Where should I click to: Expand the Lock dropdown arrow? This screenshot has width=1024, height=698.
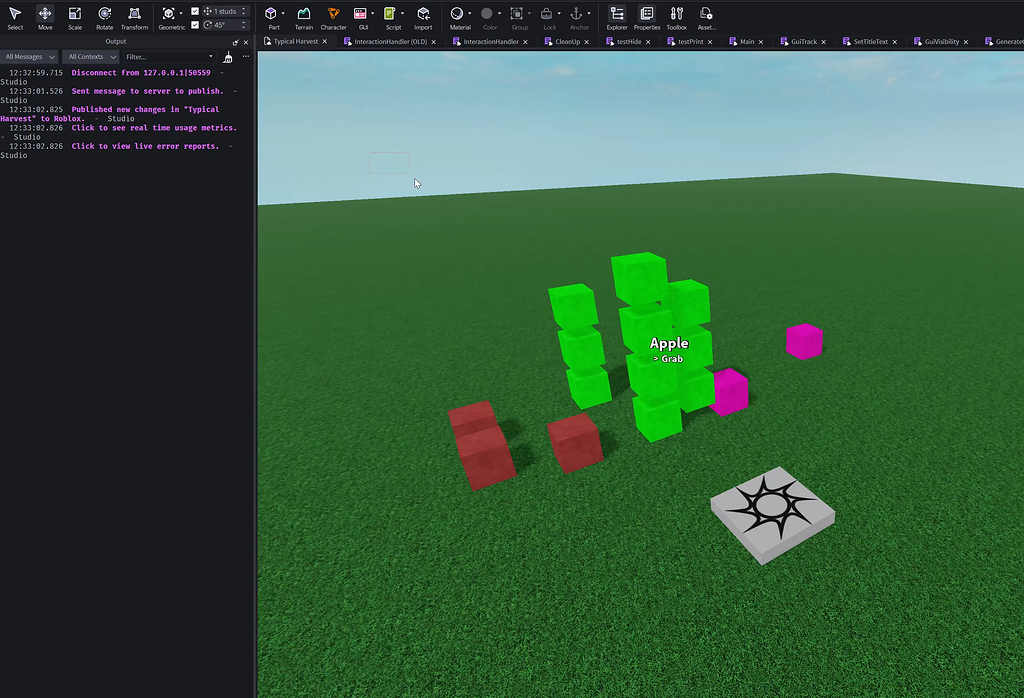[x=559, y=14]
